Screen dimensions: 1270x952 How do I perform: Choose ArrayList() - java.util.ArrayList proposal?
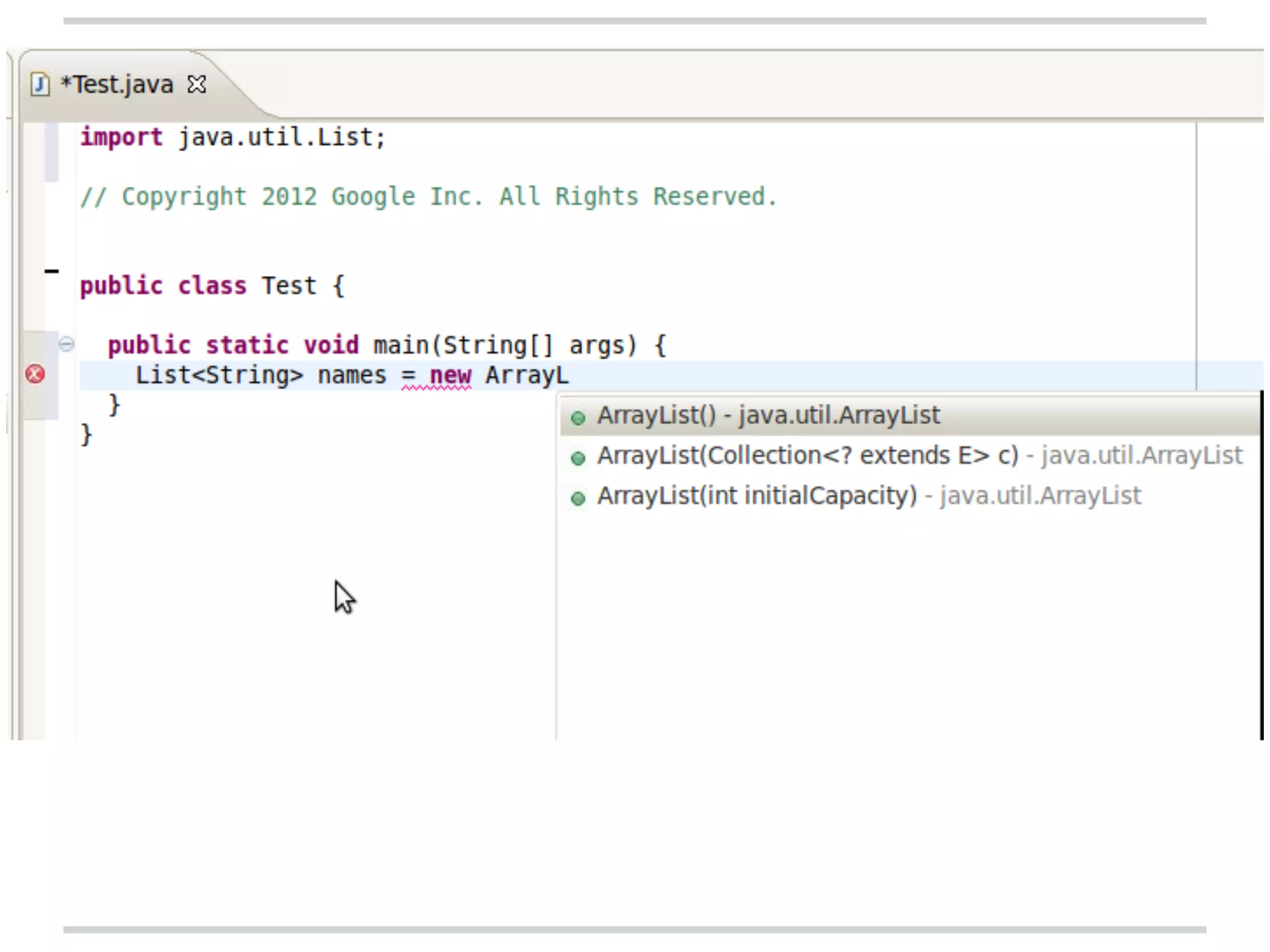point(768,416)
